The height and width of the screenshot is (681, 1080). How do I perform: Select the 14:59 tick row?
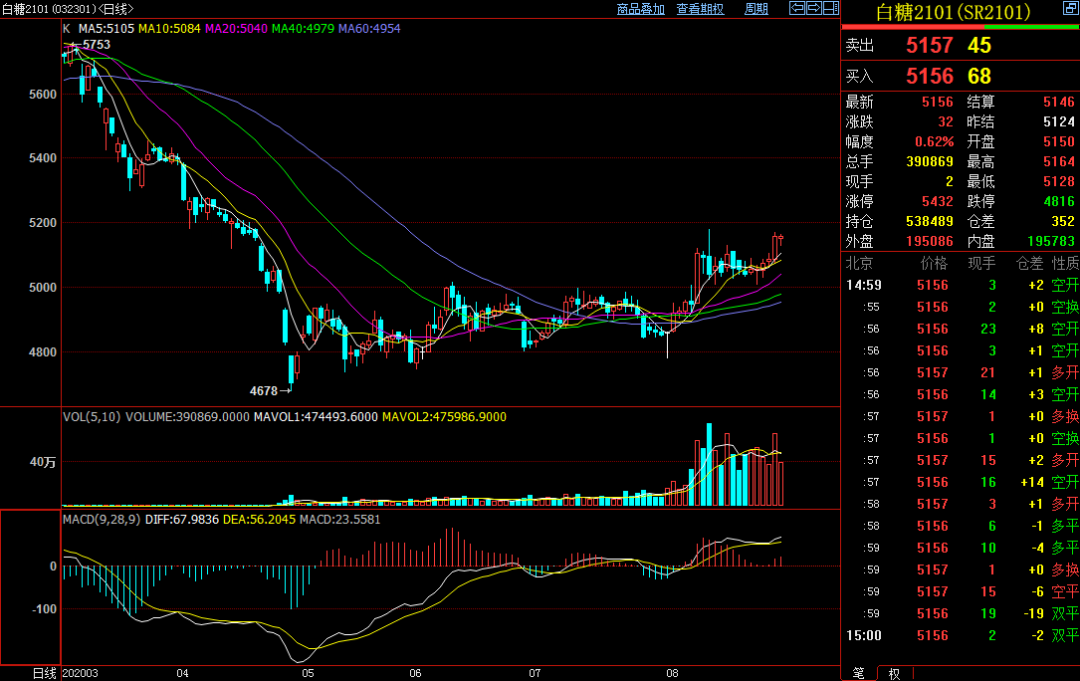(962, 285)
